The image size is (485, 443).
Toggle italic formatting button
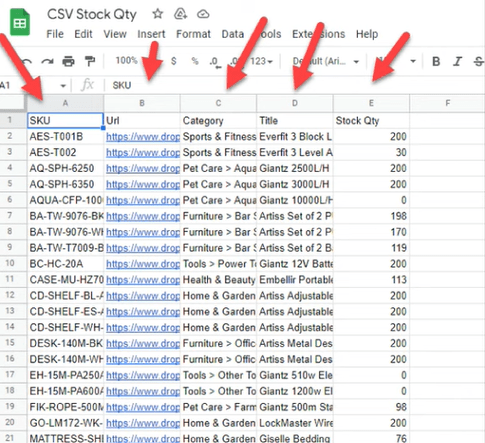[x=457, y=61]
